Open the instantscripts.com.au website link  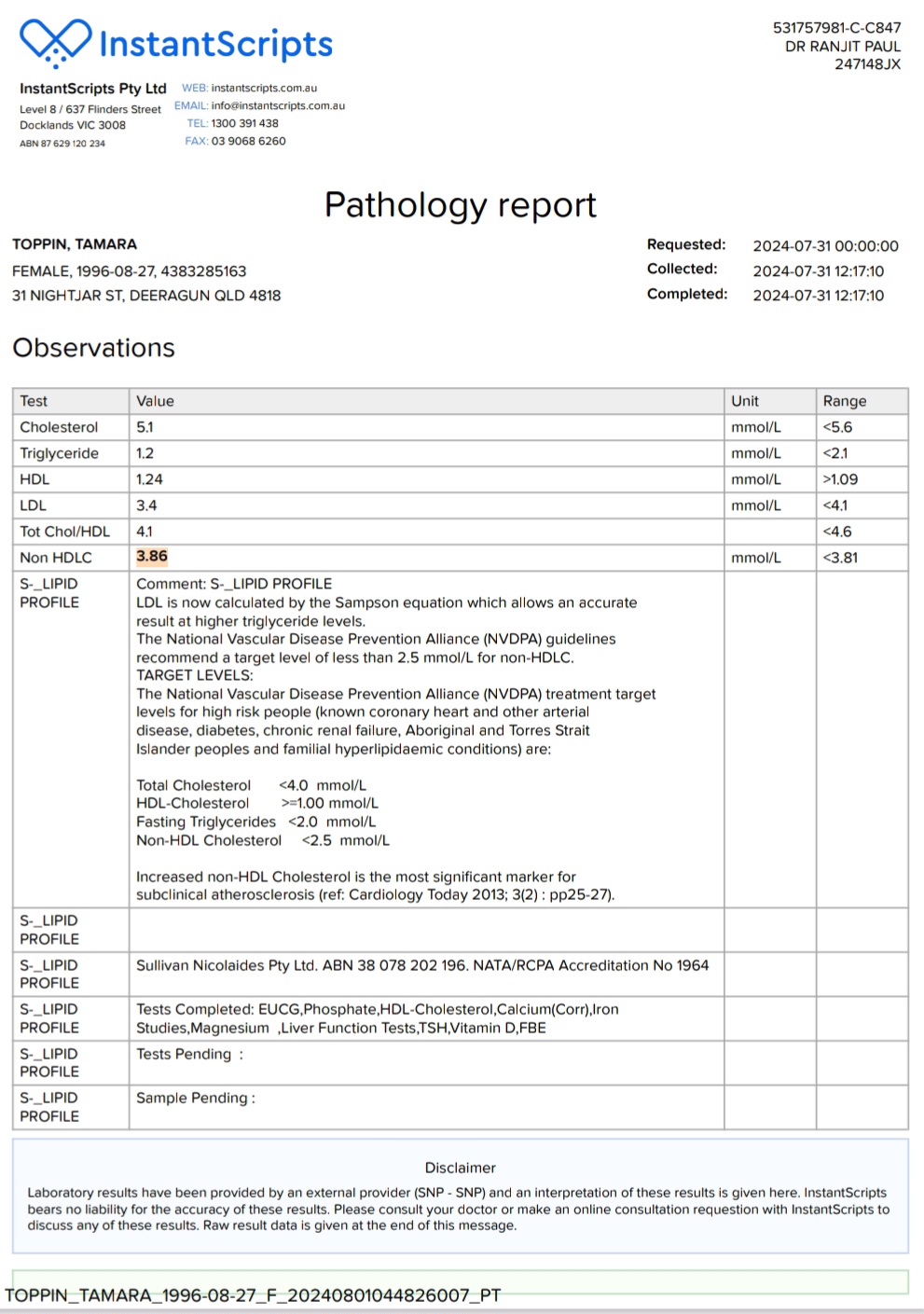[264, 89]
